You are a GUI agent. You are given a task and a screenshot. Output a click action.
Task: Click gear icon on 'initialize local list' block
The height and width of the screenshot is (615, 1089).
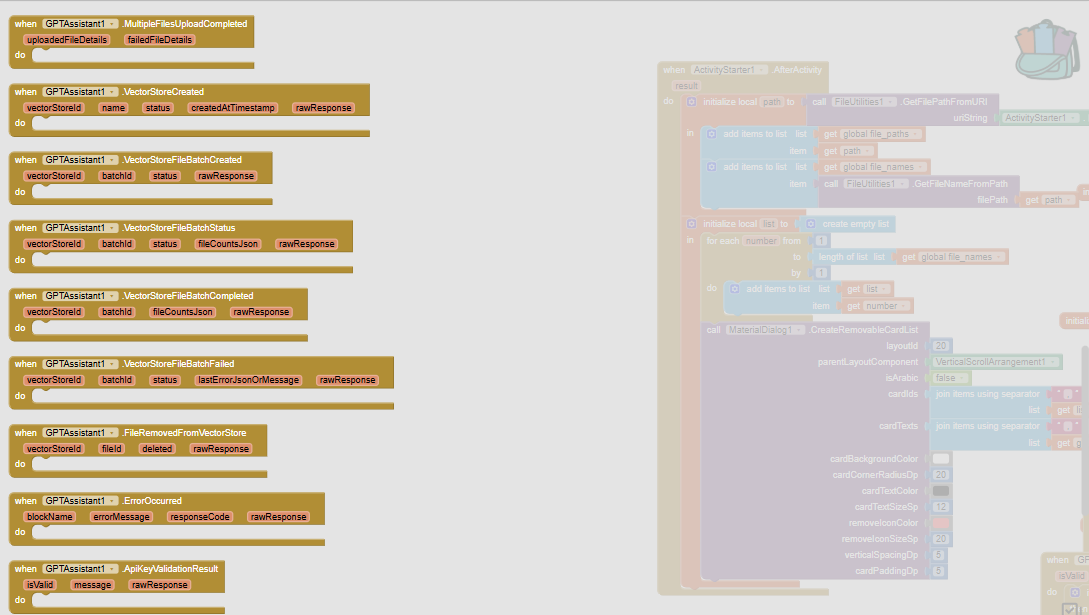pos(691,224)
